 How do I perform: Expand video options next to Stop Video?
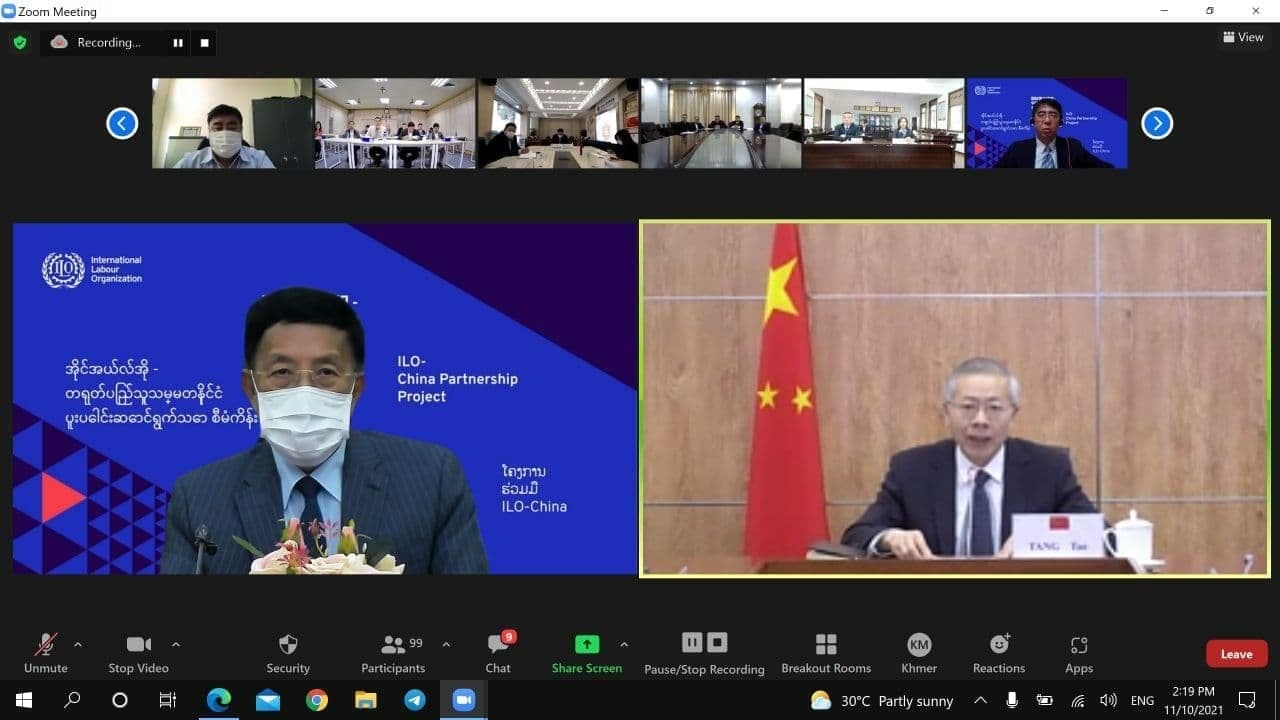(176, 645)
